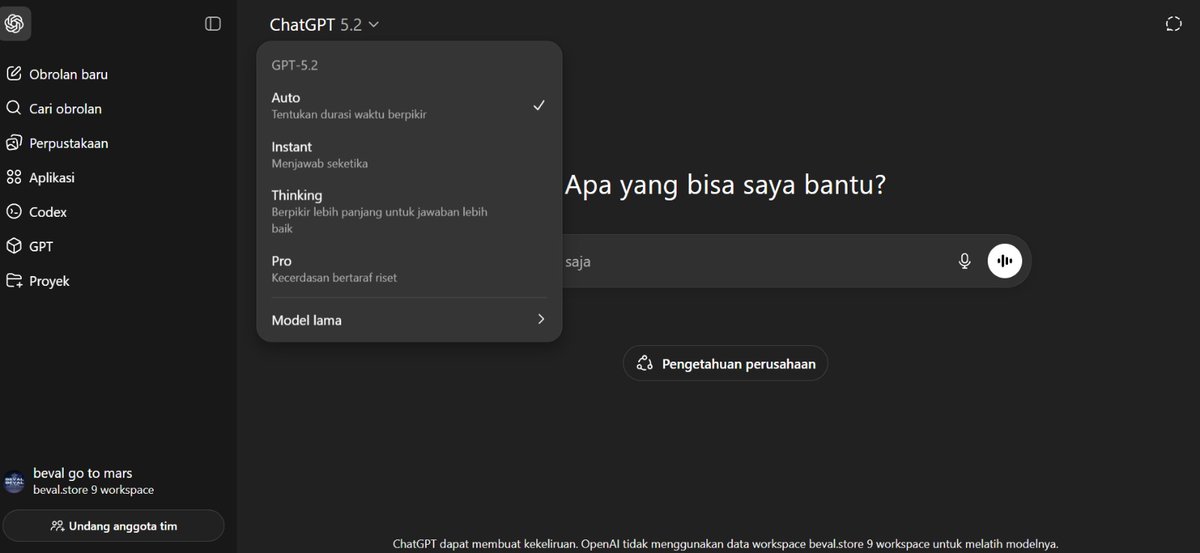The width and height of the screenshot is (1200, 553).
Task: Select the Auto model mode
Action: [409, 106]
